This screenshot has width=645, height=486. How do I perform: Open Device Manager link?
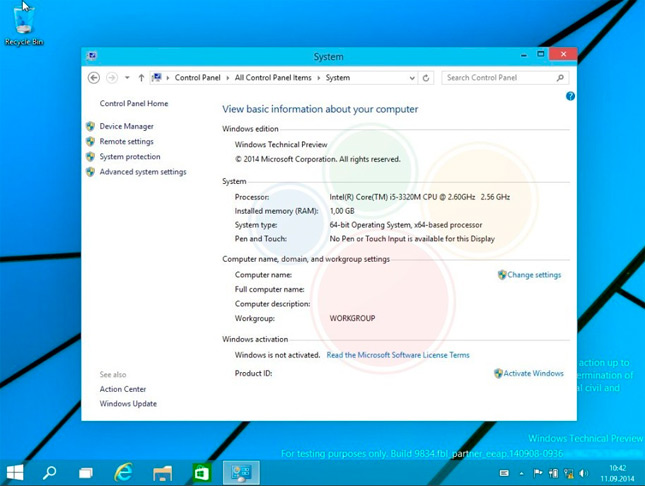126,126
